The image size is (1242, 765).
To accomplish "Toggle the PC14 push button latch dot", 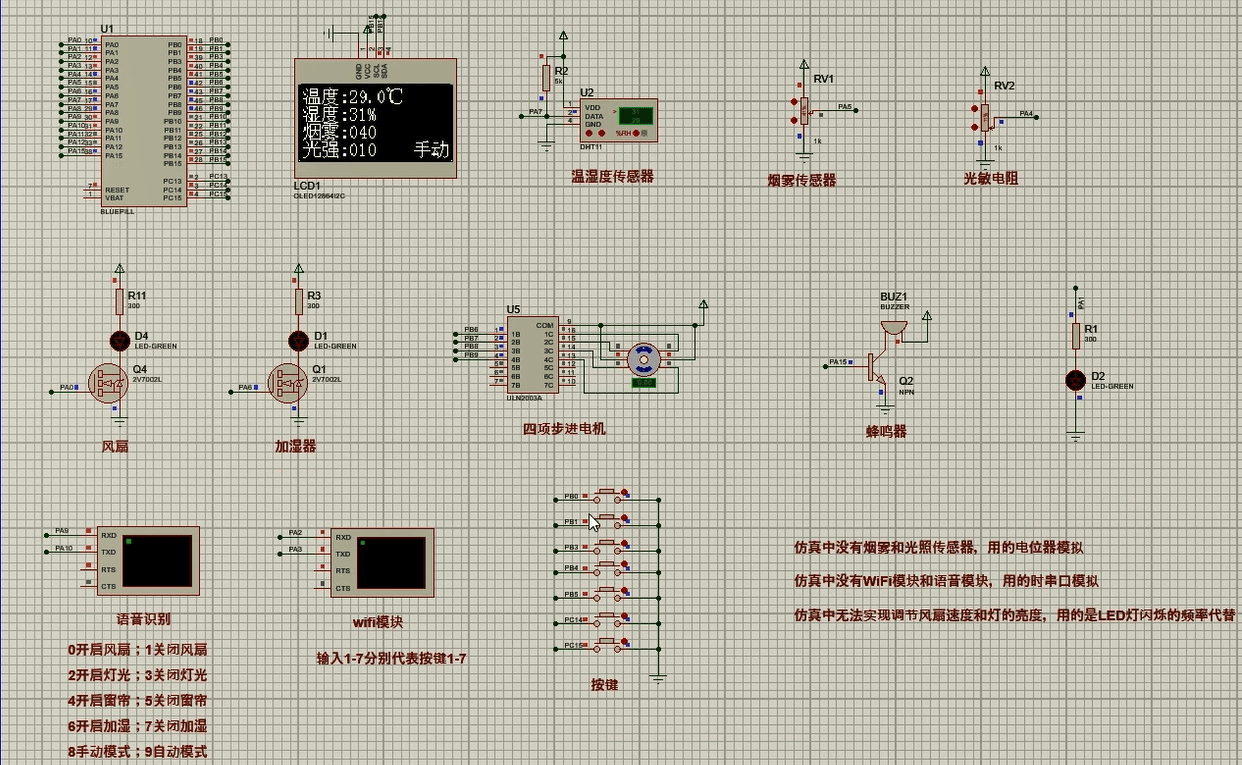I will [x=626, y=615].
